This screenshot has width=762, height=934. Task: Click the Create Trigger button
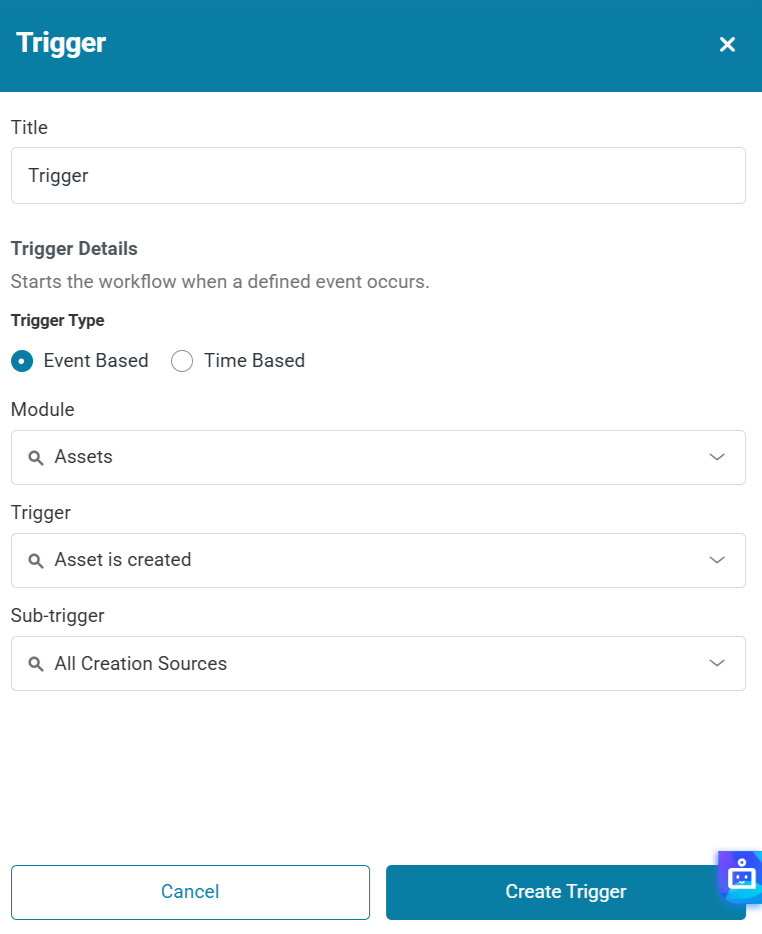565,892
